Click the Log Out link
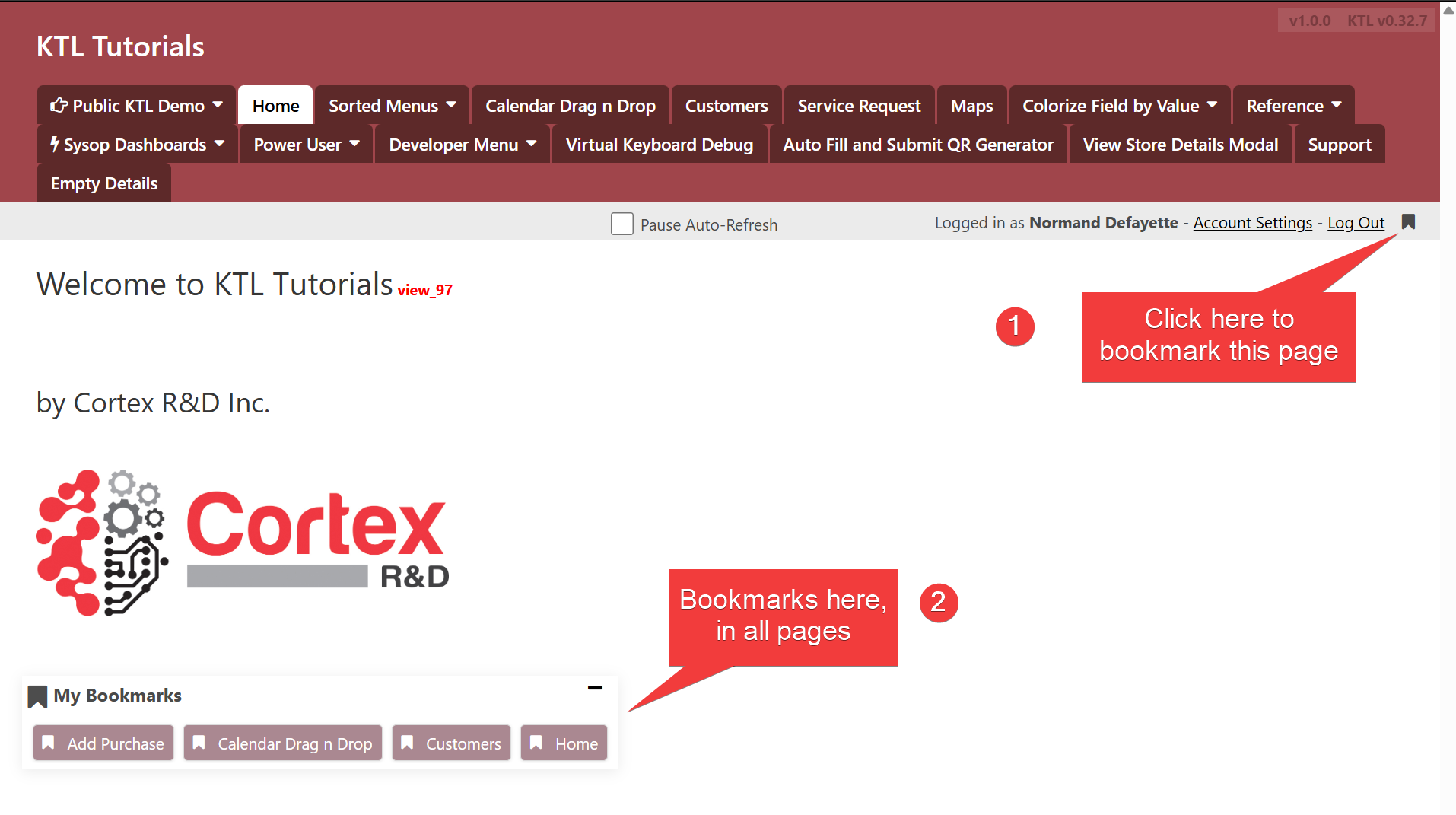This screenshot has width=1456, height=815. pyautogui.click(x=1356, y=223)
